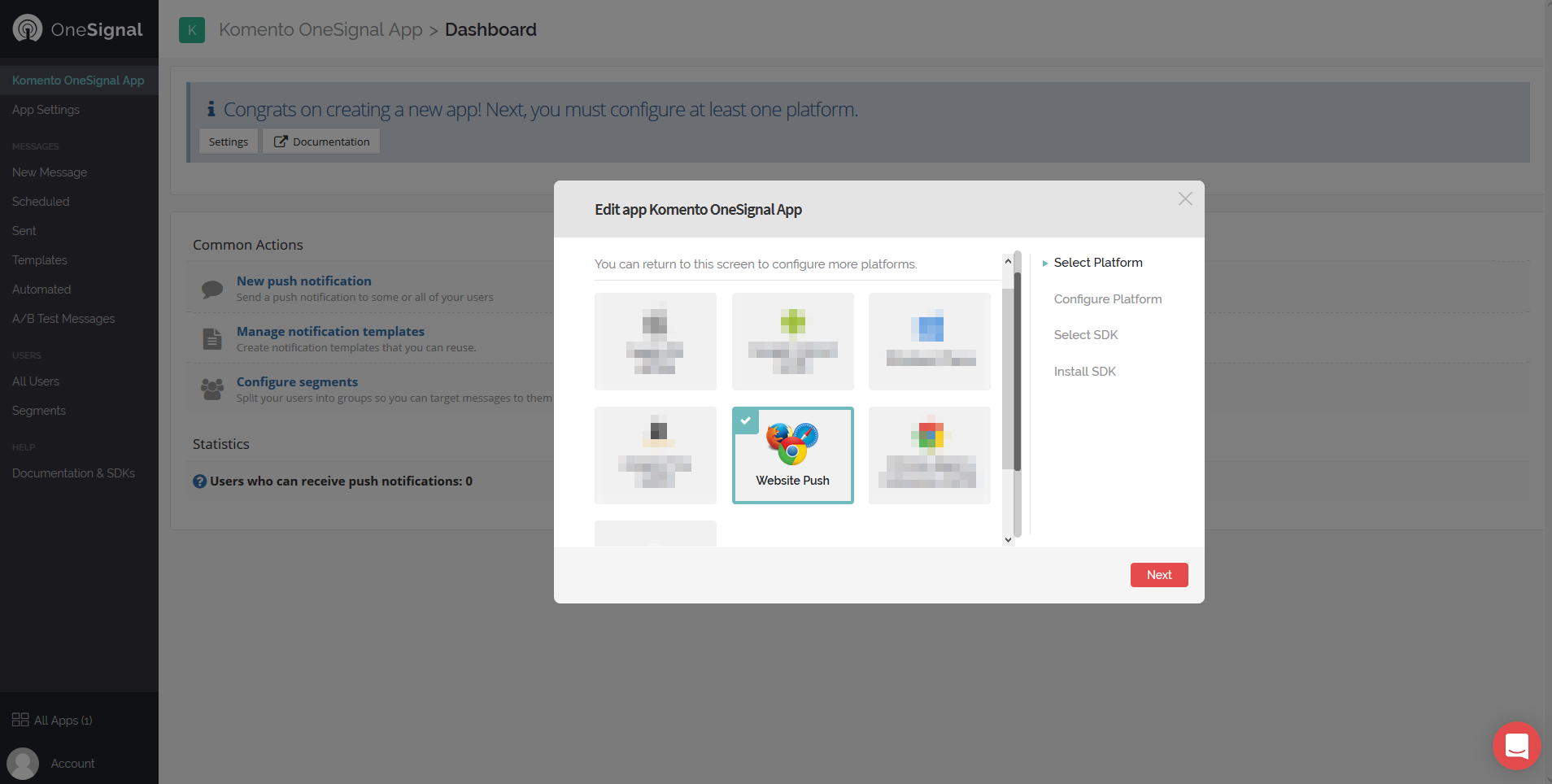Open All Users page

coord(36,381)
